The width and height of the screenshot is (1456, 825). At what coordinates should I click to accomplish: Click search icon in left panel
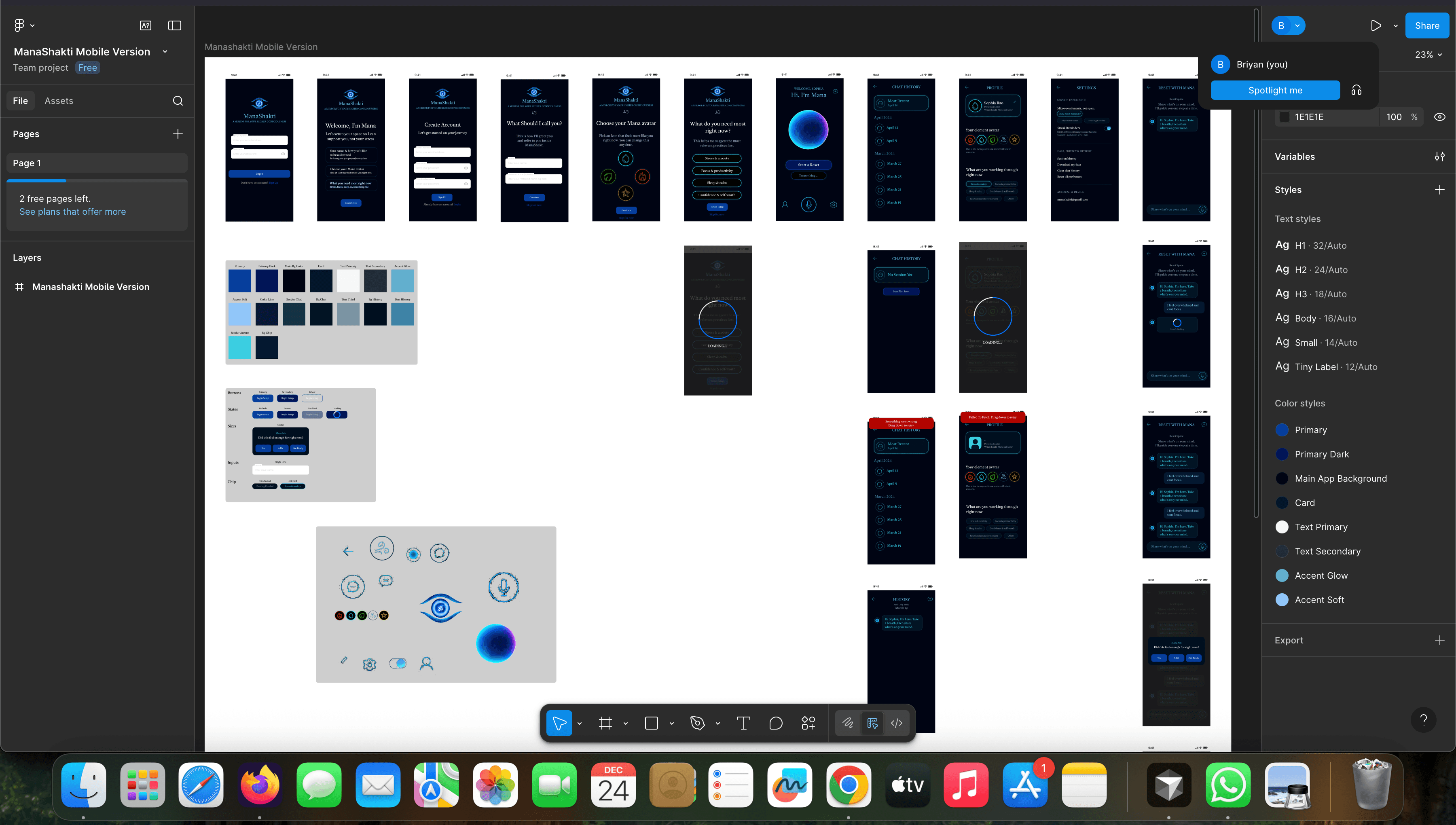click(178, 101)
